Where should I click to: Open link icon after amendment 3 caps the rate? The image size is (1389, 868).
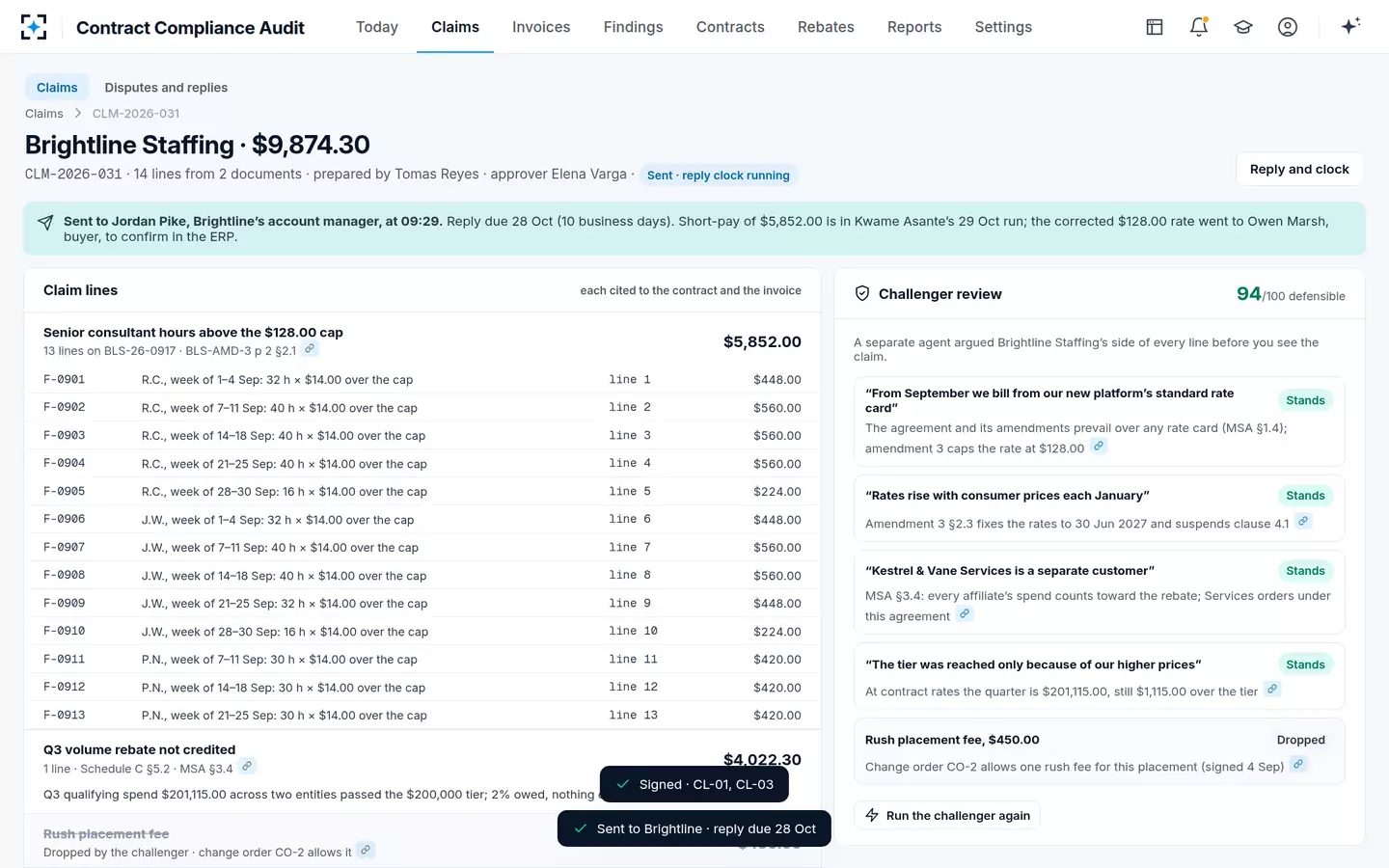(1099, 447)
